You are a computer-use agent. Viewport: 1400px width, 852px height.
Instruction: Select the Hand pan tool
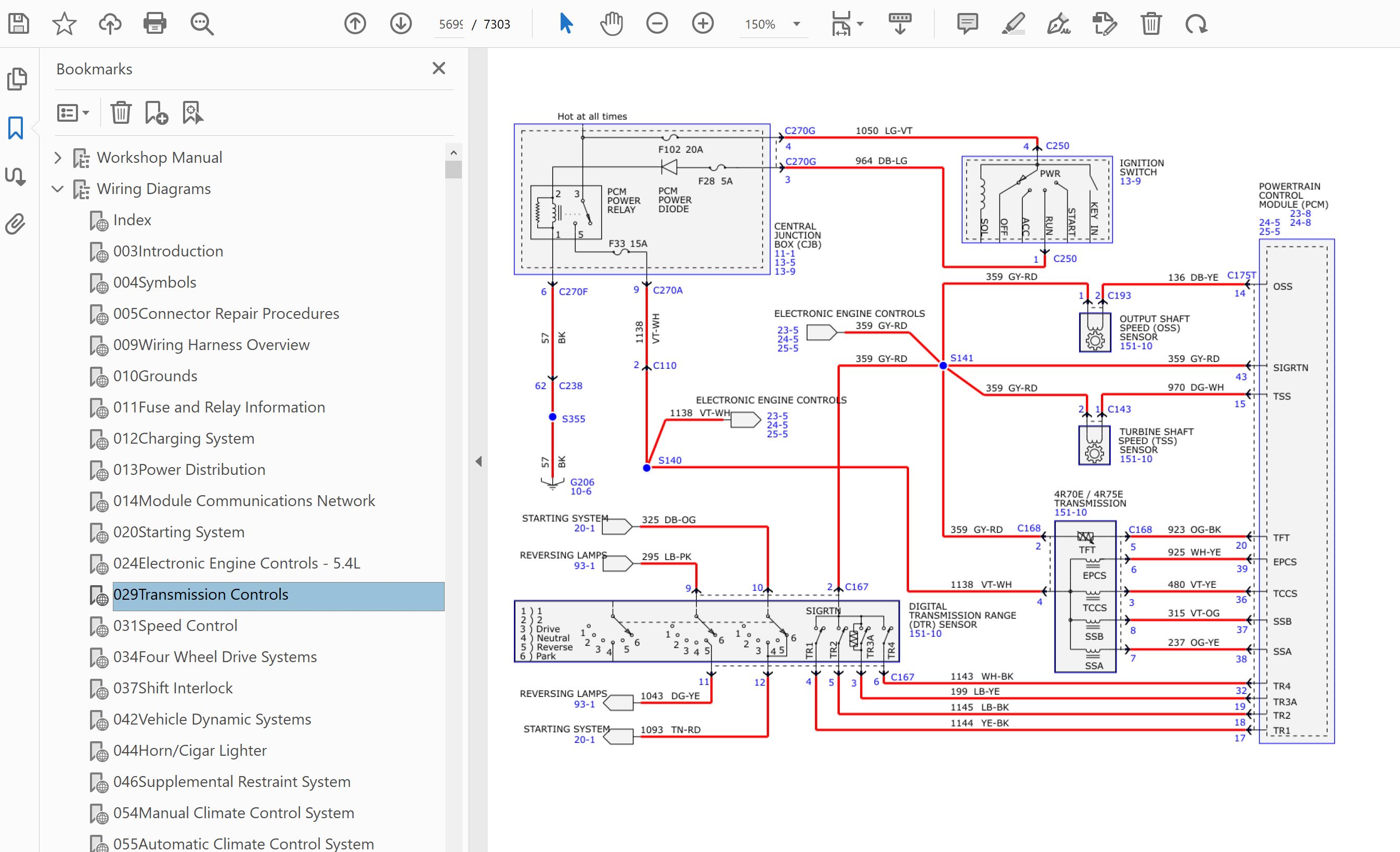[612, 24]
